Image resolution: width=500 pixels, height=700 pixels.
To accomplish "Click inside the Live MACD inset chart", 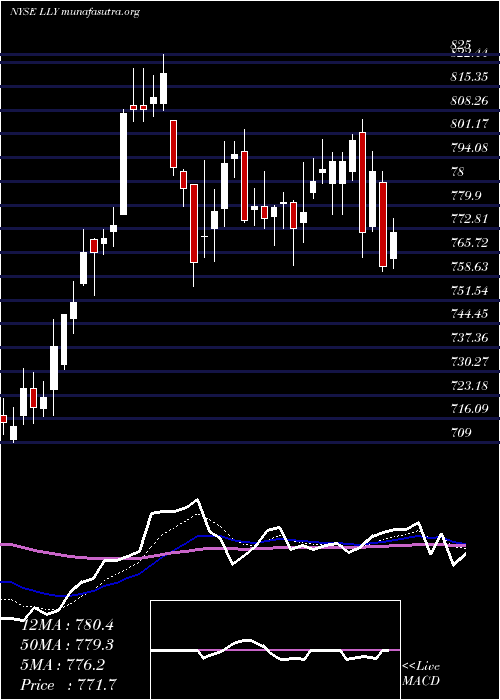I will pos(275,650).
